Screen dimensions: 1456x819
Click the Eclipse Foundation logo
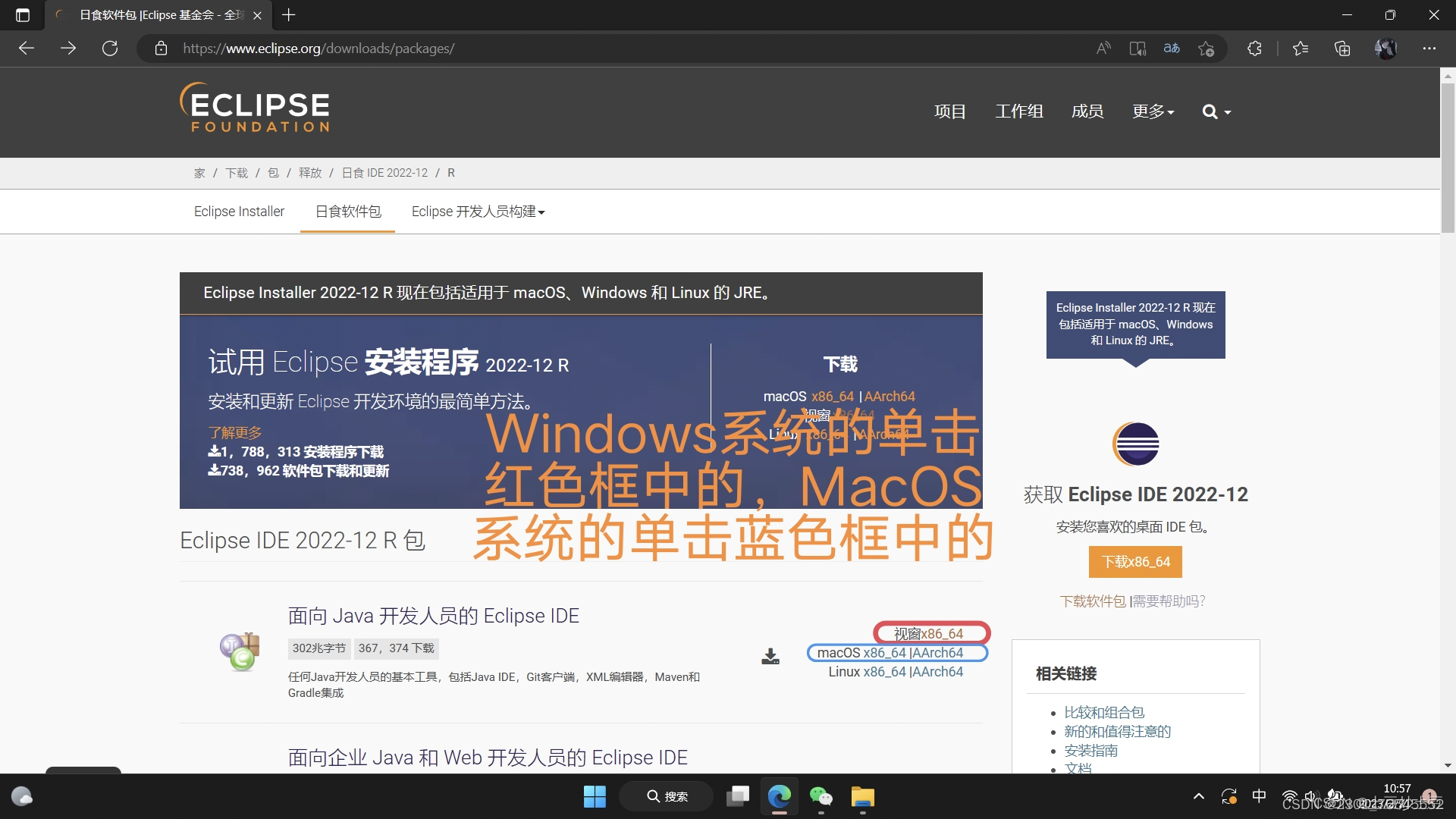(255, 108)
